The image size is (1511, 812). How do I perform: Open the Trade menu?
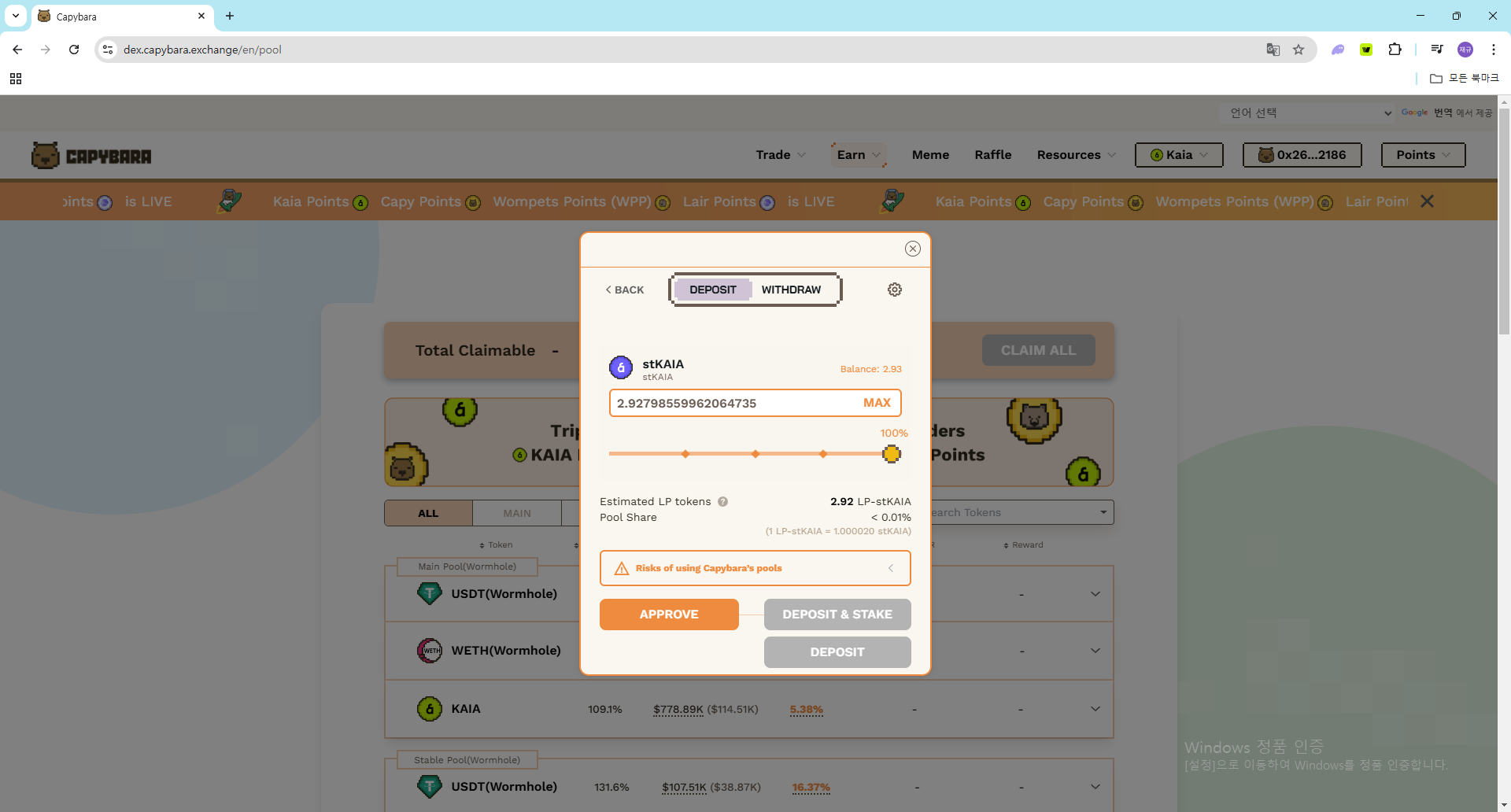(781, 155)
